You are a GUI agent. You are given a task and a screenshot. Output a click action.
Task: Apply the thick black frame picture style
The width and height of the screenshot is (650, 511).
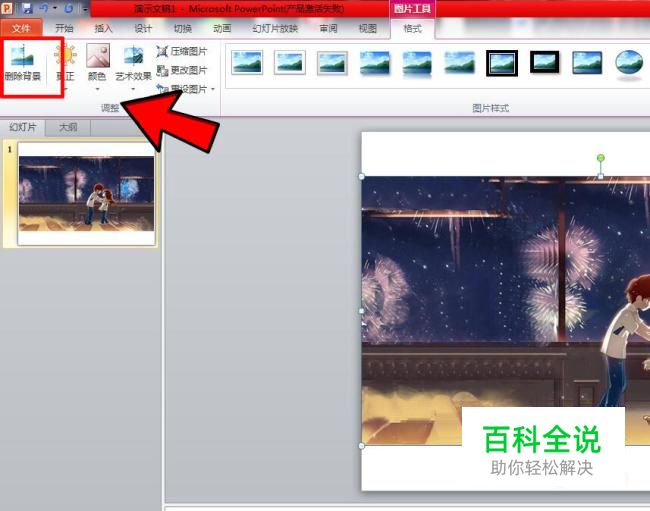click(x=544, y=62)
